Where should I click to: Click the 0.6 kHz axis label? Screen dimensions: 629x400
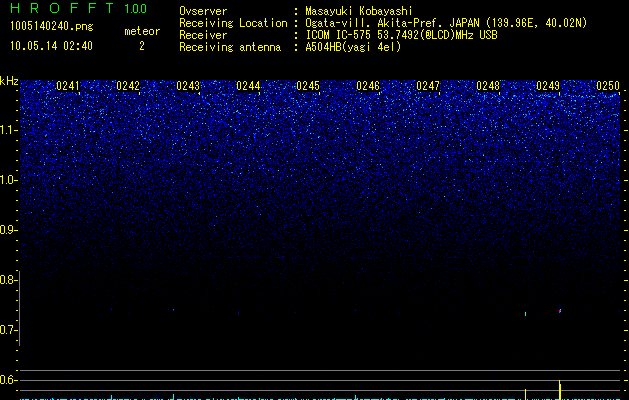pos(8,380)
